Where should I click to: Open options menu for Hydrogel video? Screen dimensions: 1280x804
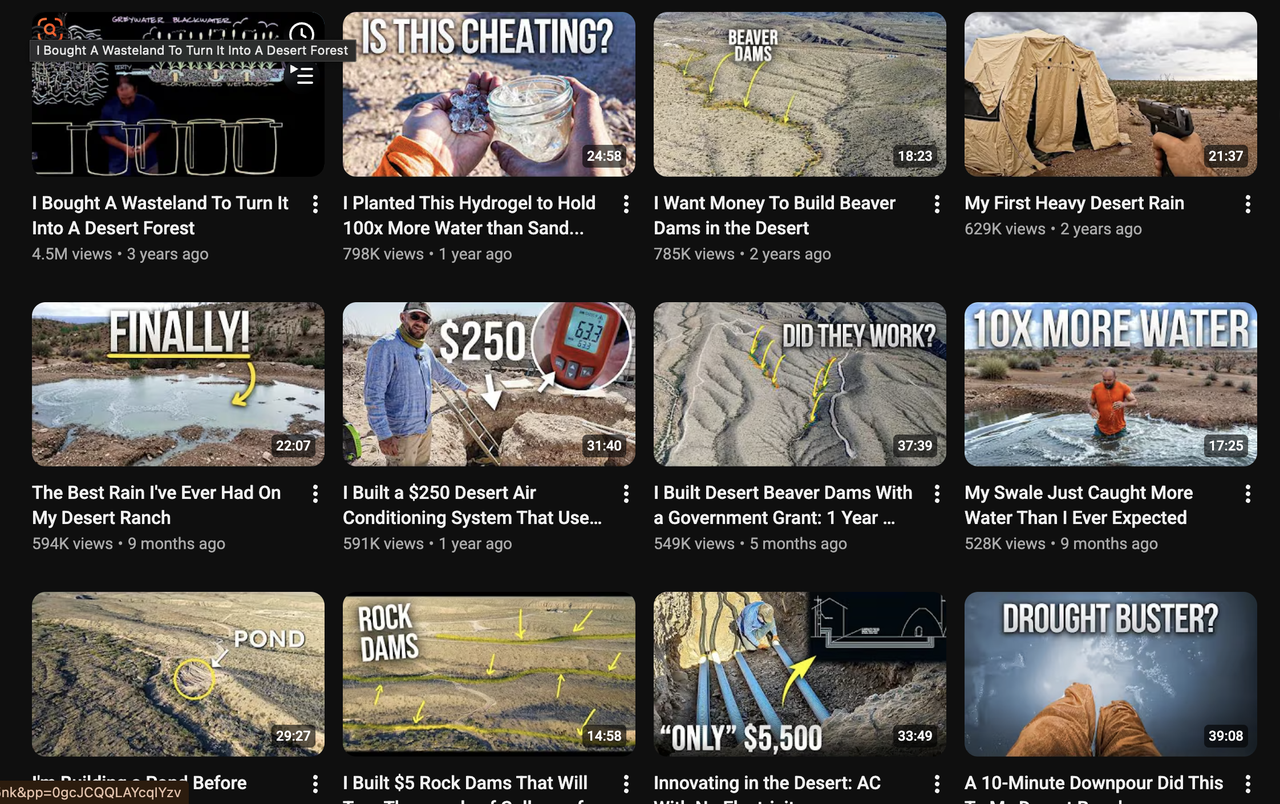(x=626, y=204)
